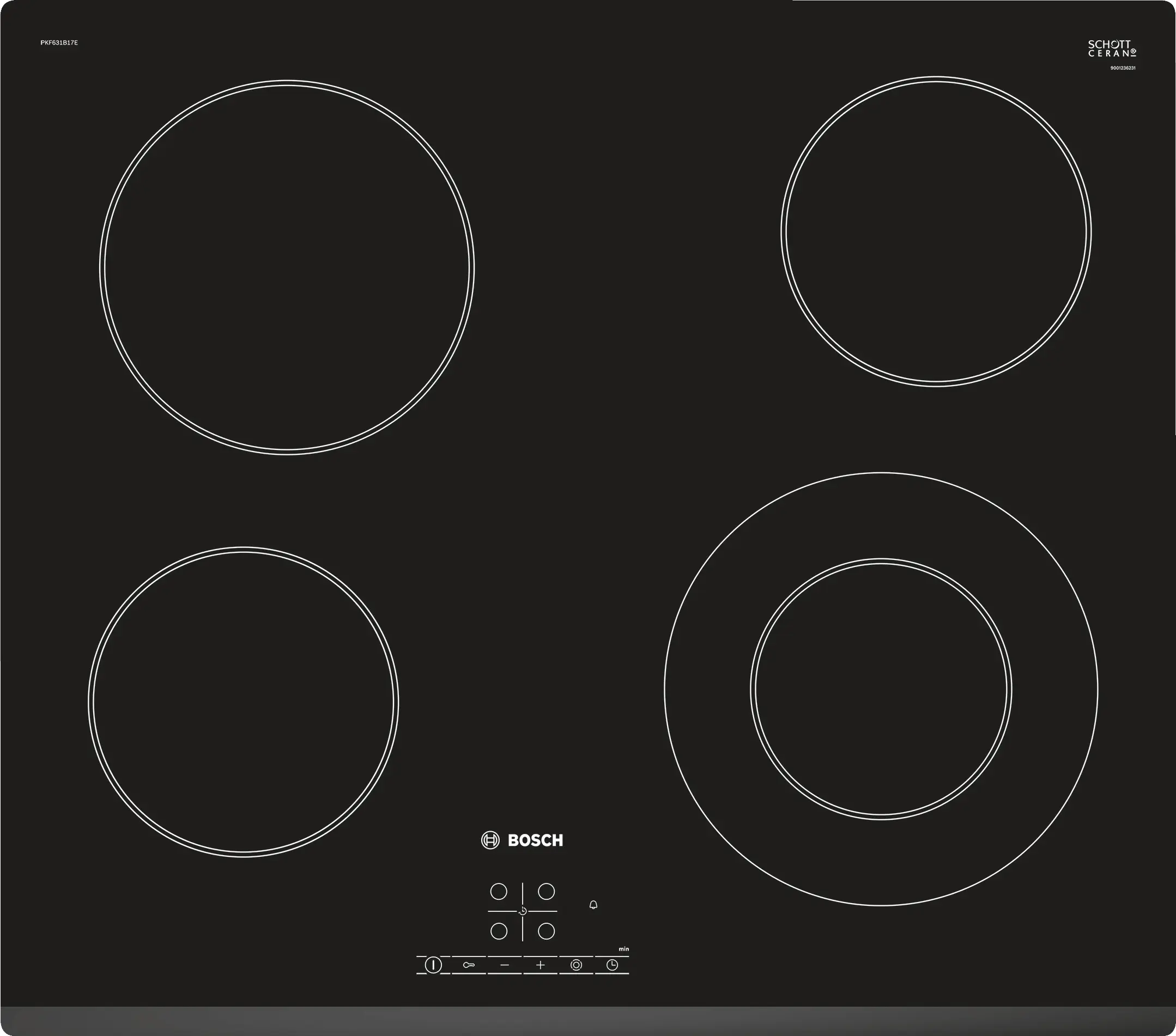The height and width of the screenshot is (1036, 1176).
Task: Select the top-left zone selector circle
Action: tap(499, 892)
